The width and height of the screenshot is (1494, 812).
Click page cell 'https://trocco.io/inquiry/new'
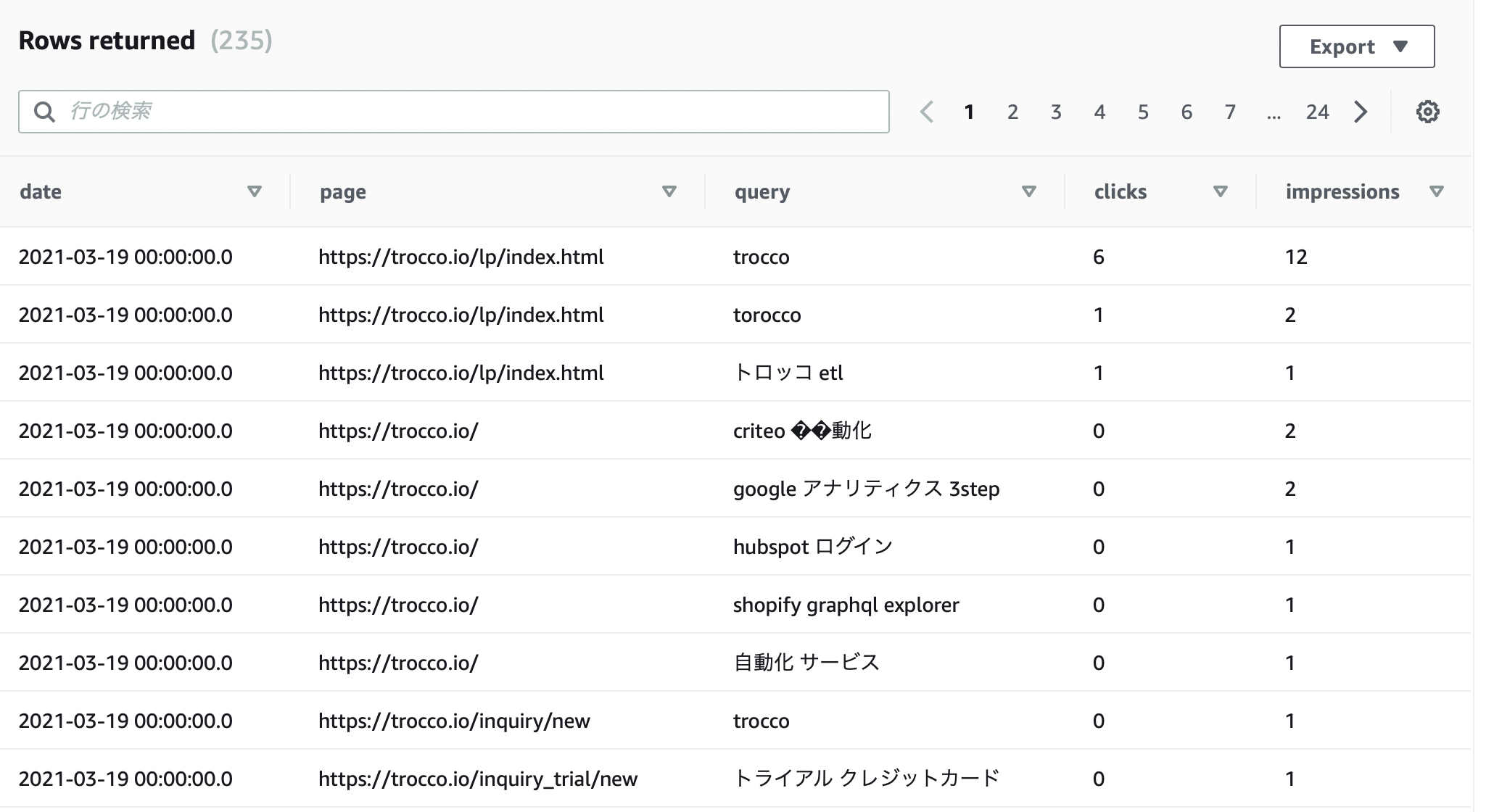coord(454,721)
